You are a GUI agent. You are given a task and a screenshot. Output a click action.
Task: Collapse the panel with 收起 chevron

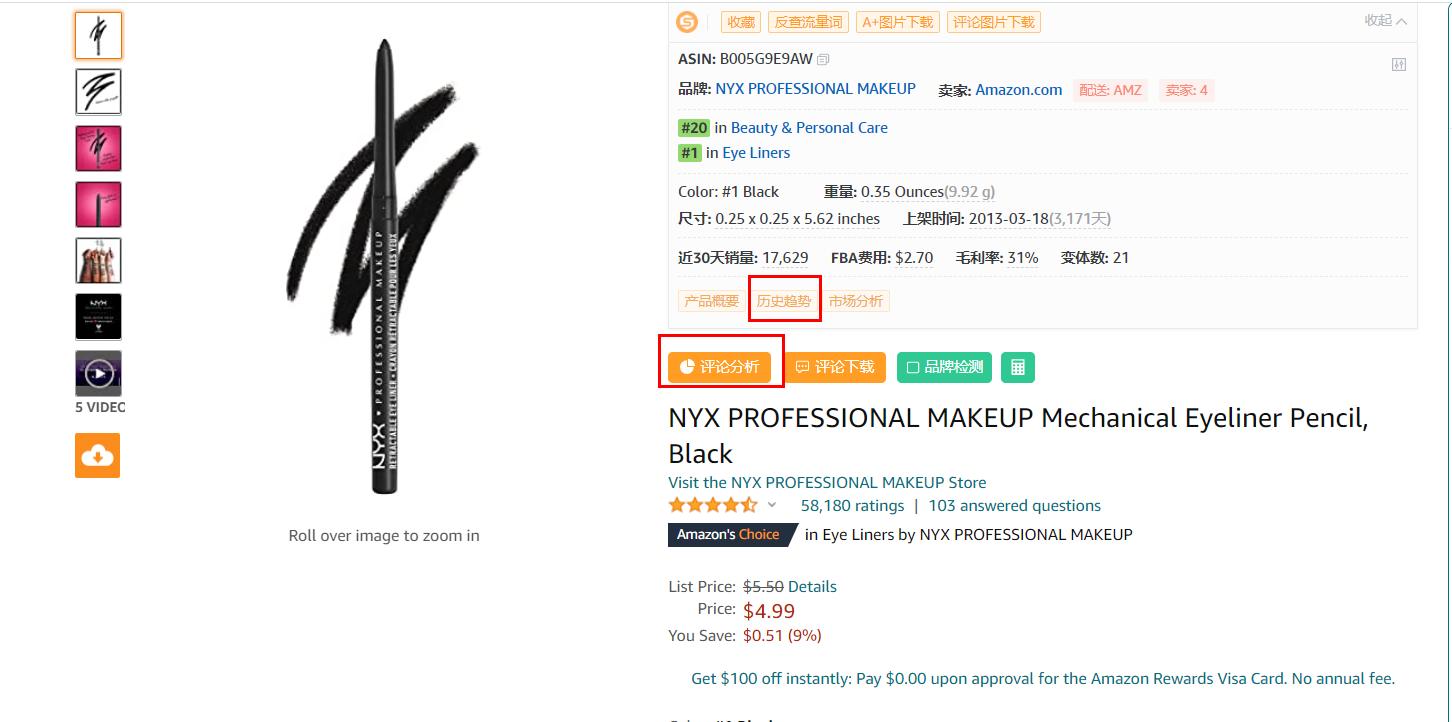(x=1386, y=21)
